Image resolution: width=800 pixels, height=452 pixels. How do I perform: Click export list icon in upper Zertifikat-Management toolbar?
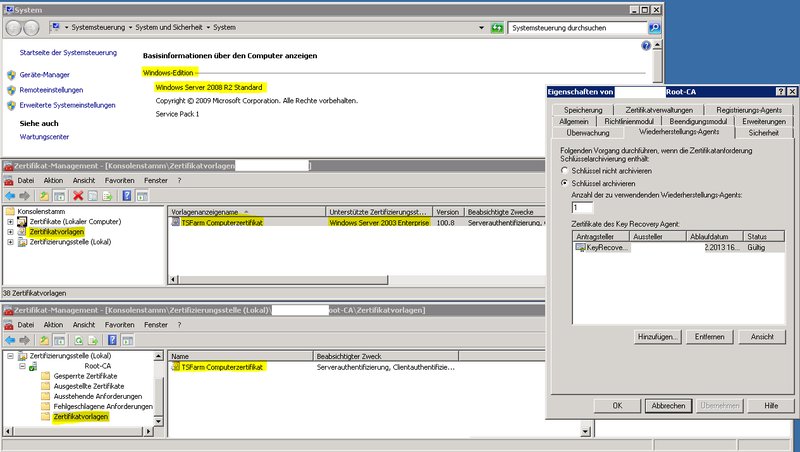coord(107,196)
